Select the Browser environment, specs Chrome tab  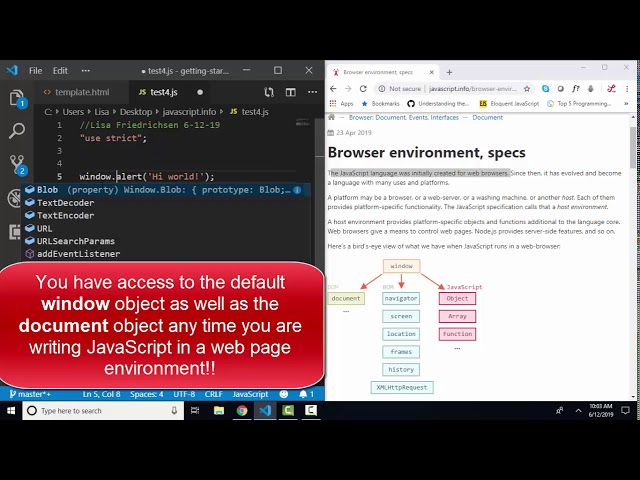[378, 72]
